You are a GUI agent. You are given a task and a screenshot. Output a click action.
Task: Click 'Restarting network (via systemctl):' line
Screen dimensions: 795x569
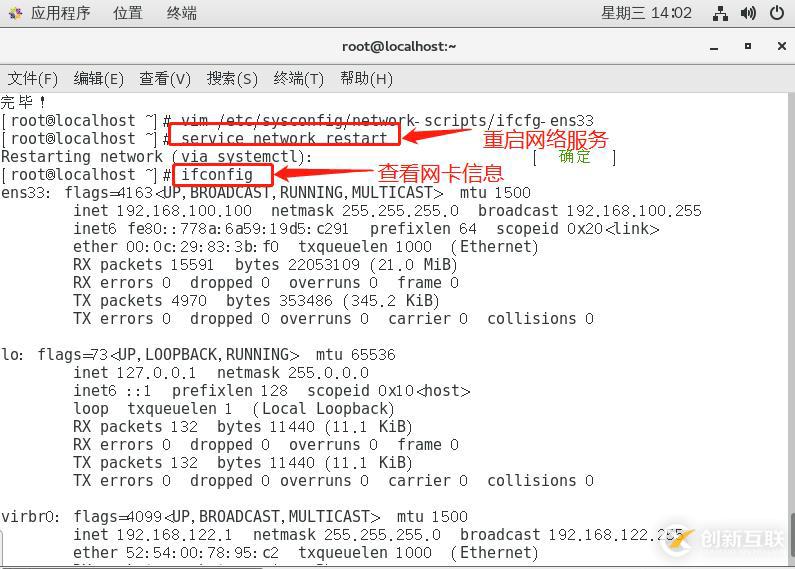click(157, 157)
